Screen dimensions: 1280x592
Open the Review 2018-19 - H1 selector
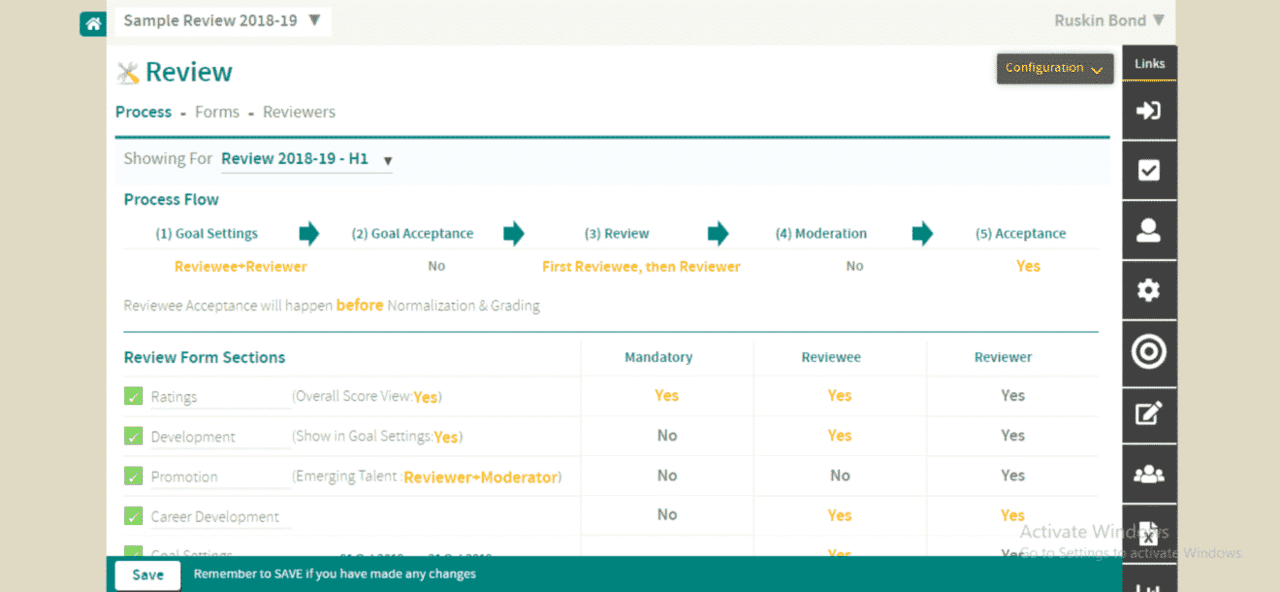[x=306, y=159]
